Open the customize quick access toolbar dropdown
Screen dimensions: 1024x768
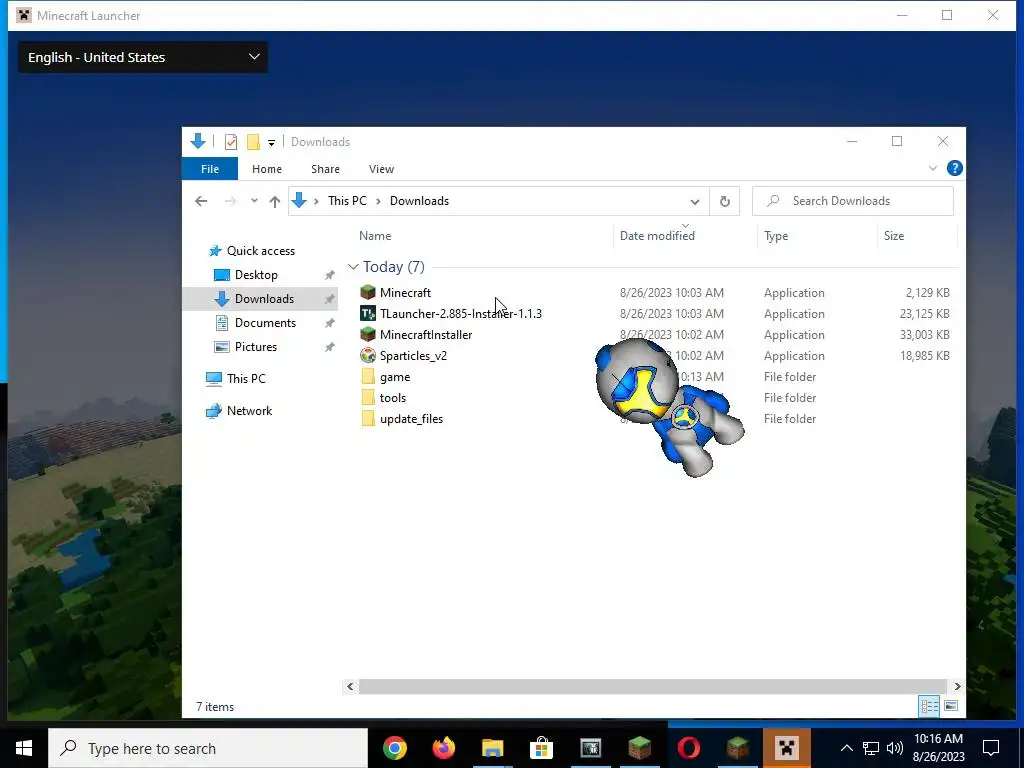coord(271,142)
